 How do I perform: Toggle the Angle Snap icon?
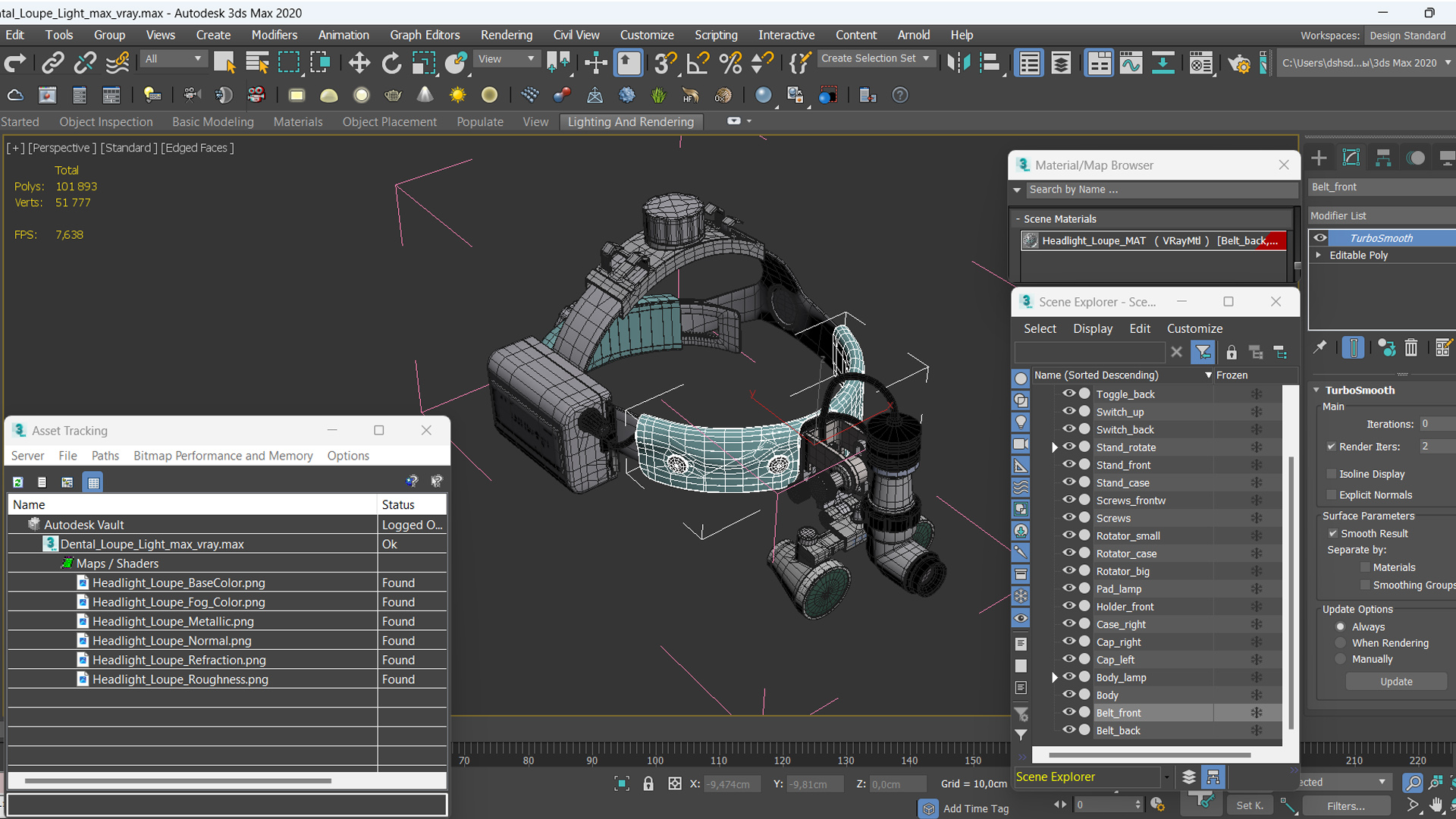(x=697, y=63)
